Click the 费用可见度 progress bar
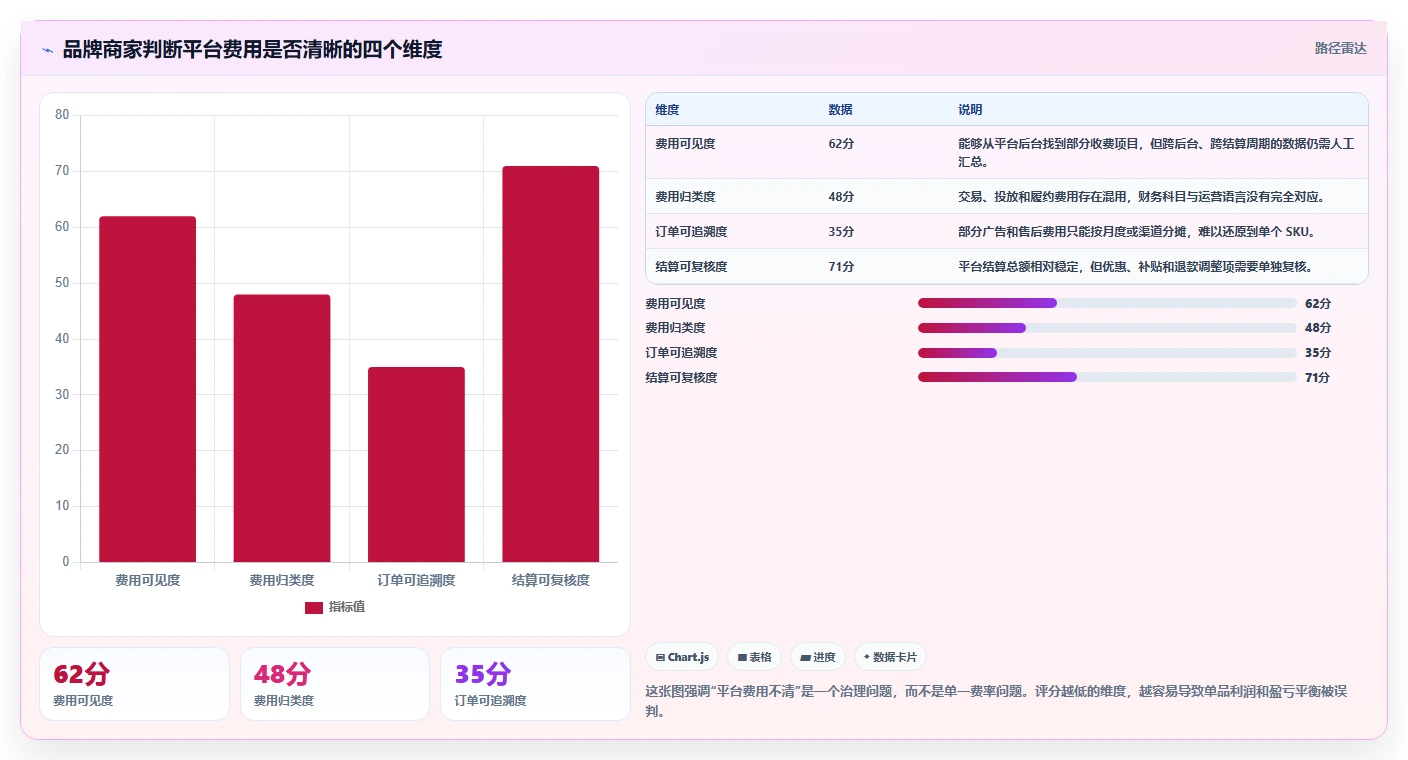Viewport: 1408px width, 760px height. pyautogui.click(x=1107, y=303)
